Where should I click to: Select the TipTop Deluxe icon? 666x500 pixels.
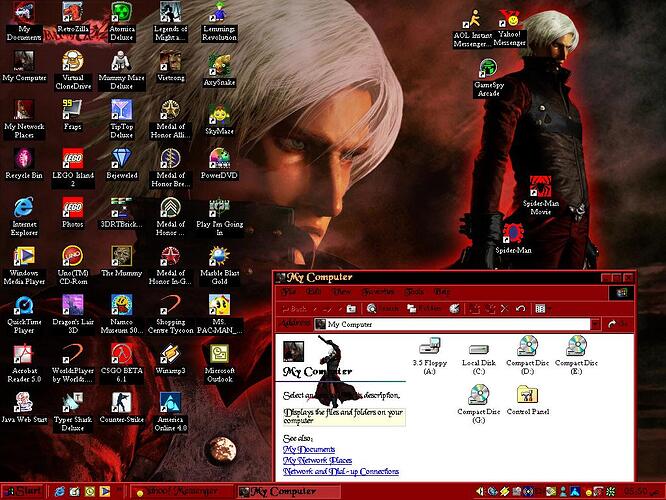pyautogui.click(x=122, y=119)
